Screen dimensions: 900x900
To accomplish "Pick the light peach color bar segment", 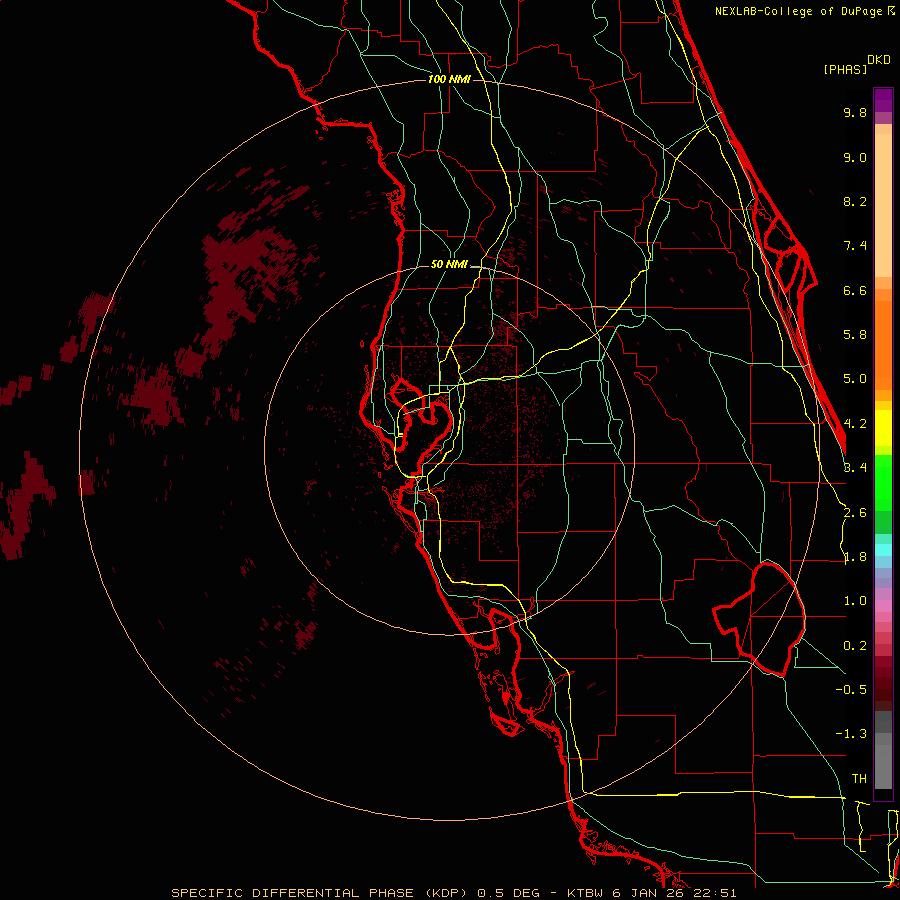I will coord(883,205).
